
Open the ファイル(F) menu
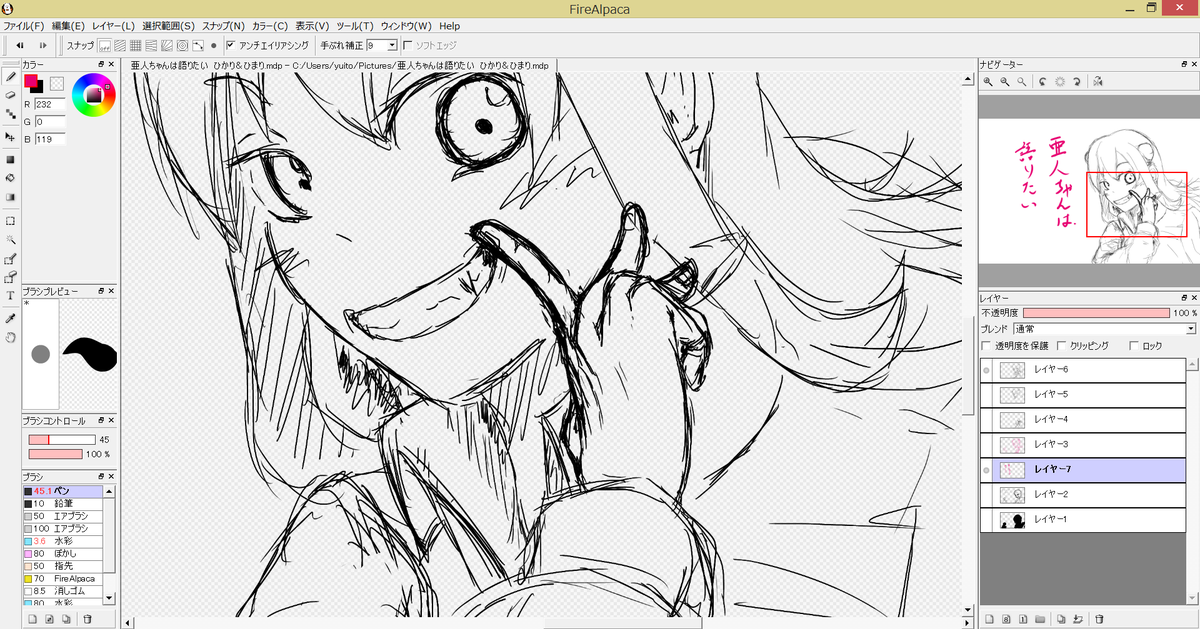pos(23,25)
